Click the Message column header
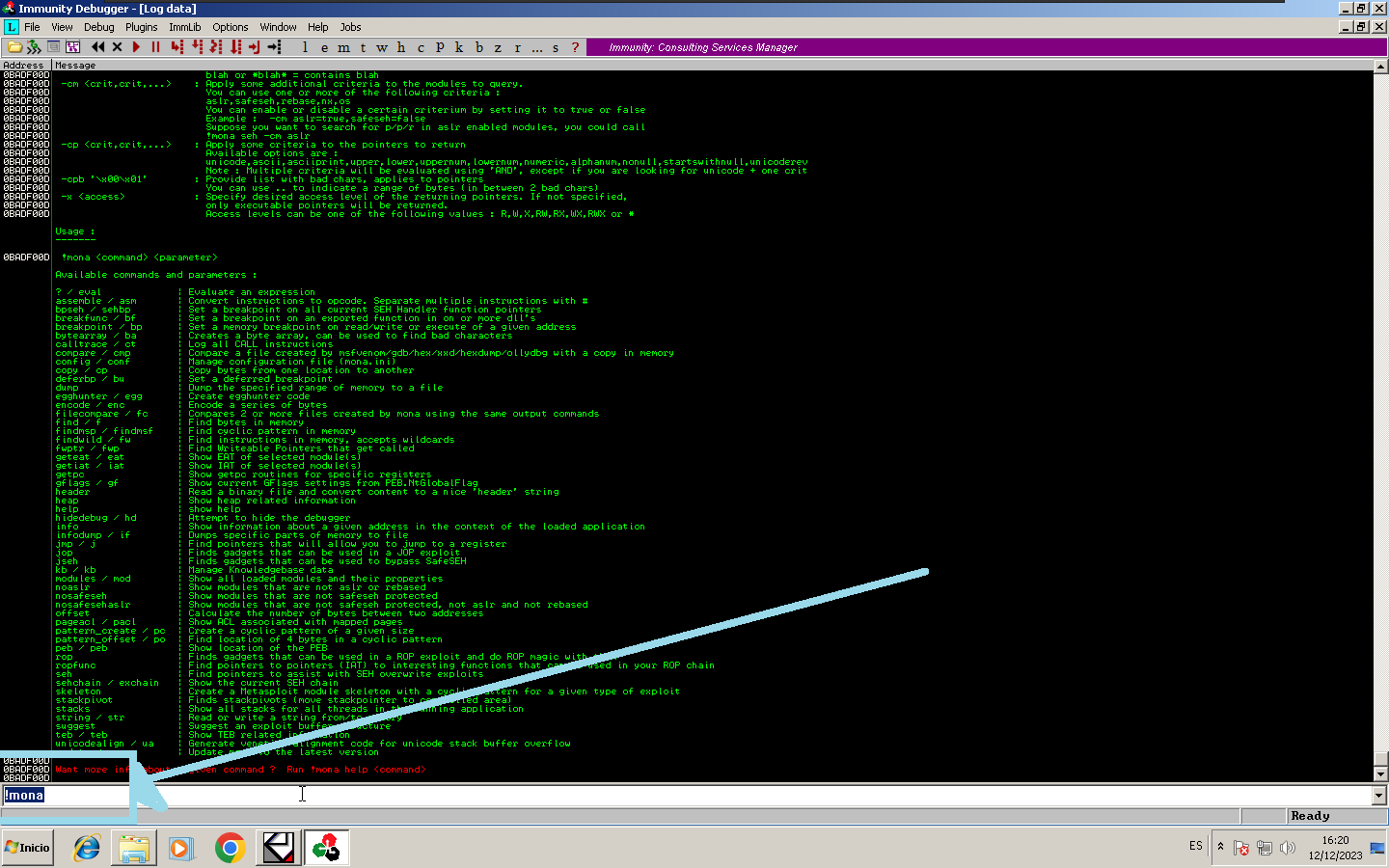This screenshot has width=1389, height=868. point(713,66)
